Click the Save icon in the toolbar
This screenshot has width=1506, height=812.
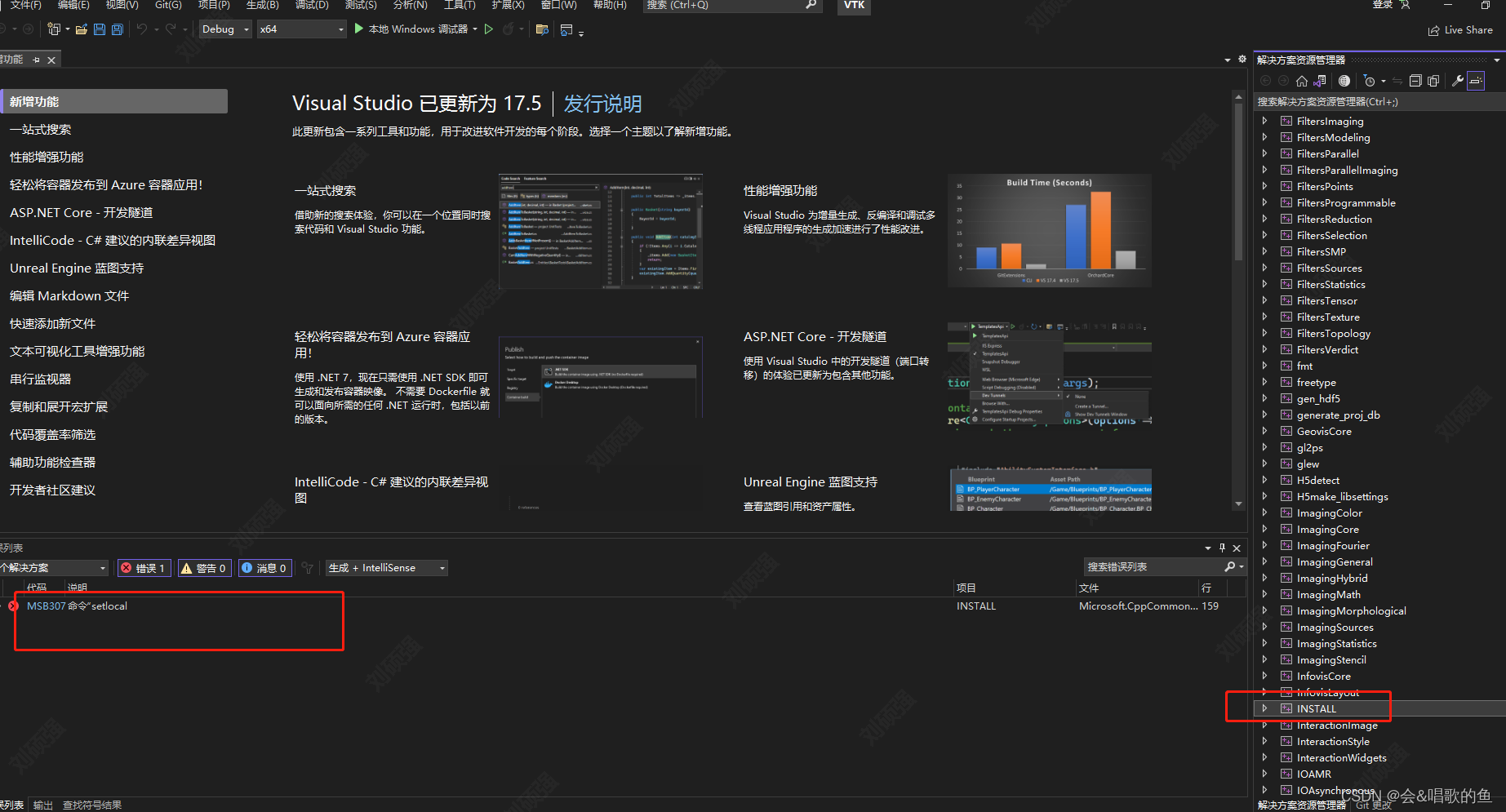(x=99, y=29)
